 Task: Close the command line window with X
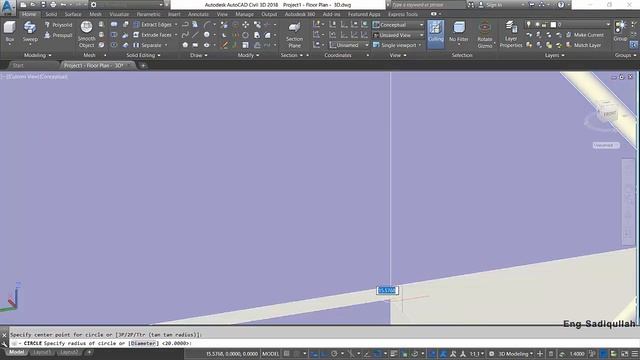click(4, 335)
